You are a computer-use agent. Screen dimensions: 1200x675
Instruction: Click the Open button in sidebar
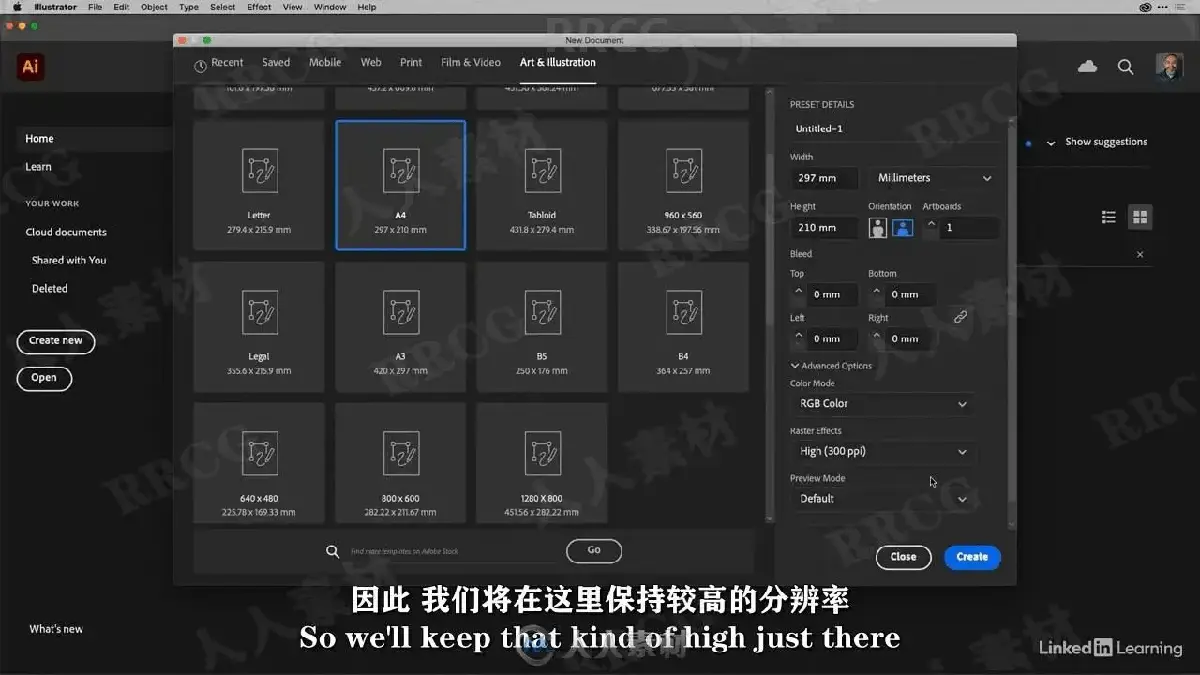[44, 378]
